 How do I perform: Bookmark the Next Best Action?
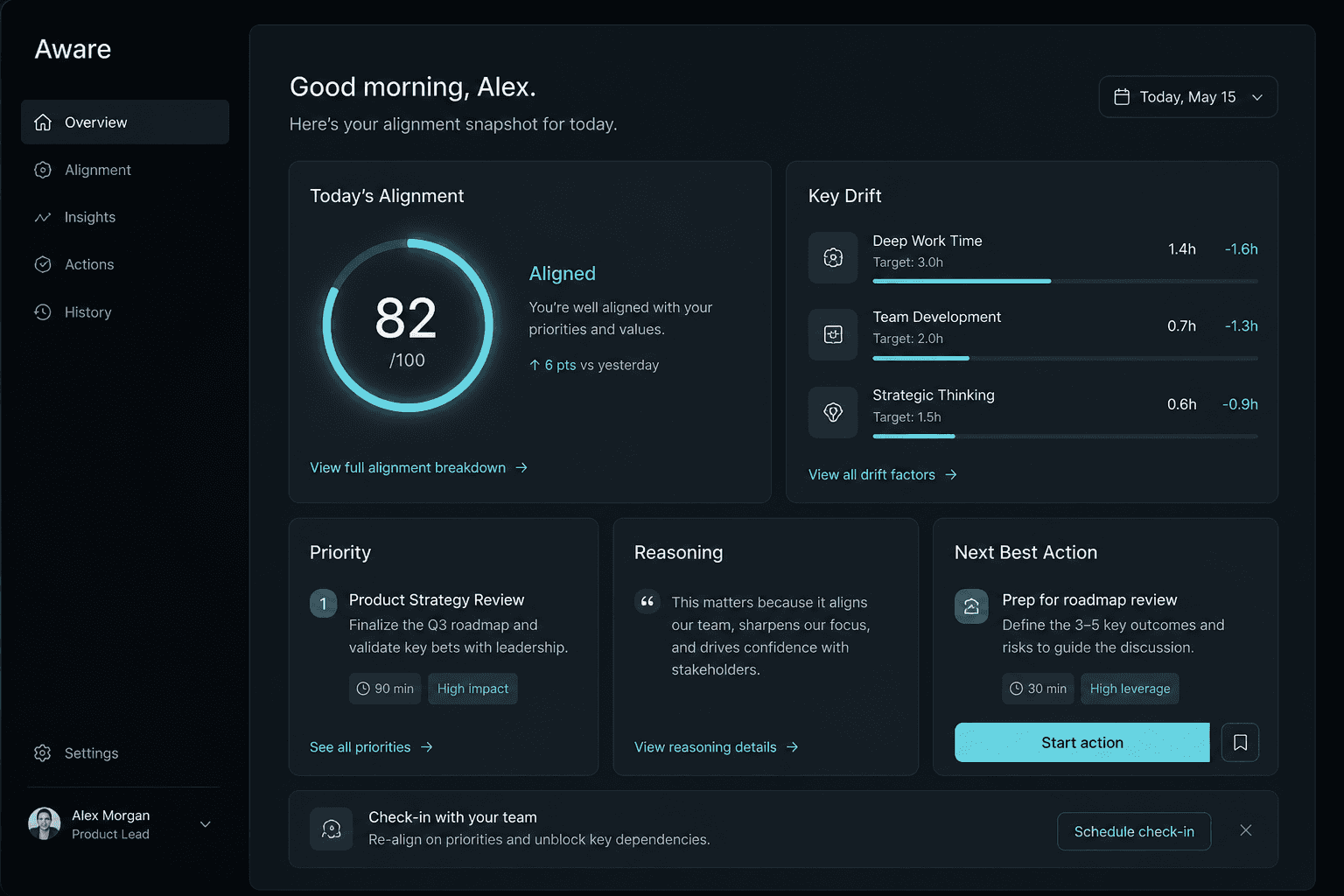(1240, 742)
